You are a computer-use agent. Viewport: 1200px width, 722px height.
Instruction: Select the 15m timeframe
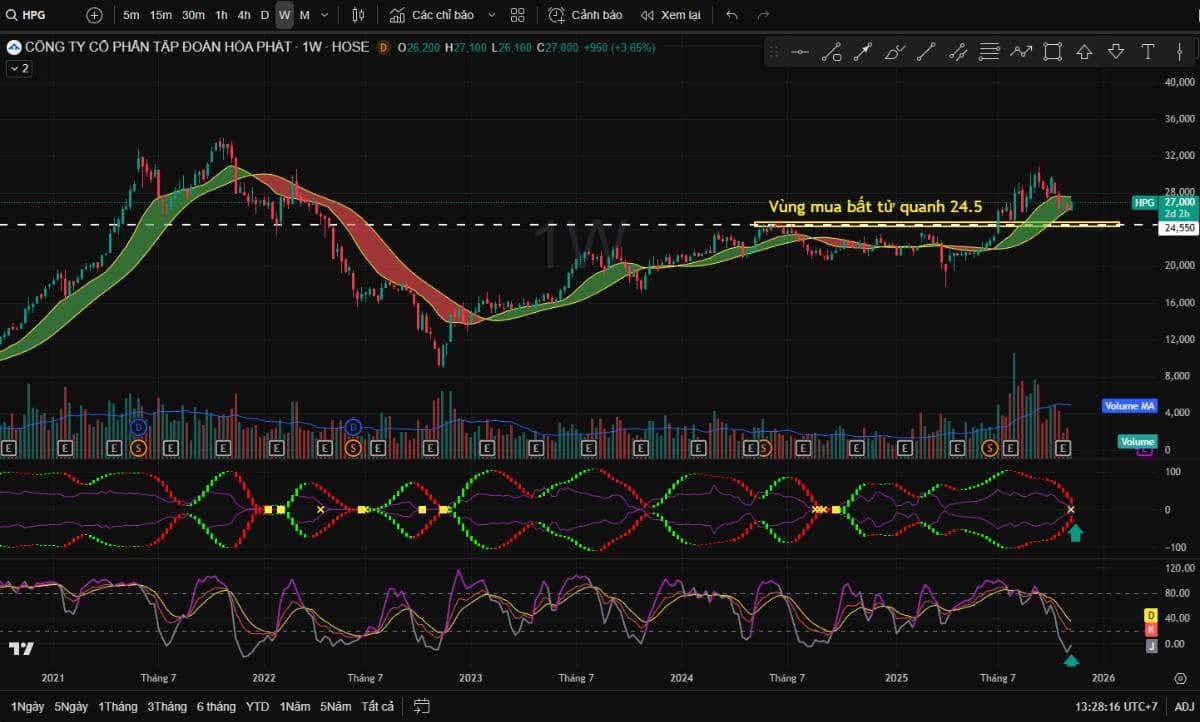point(160,15)
